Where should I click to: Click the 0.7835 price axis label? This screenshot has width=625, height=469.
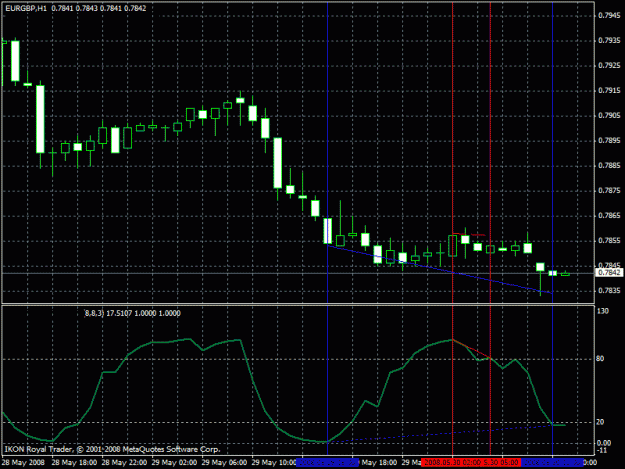point(609,291)
